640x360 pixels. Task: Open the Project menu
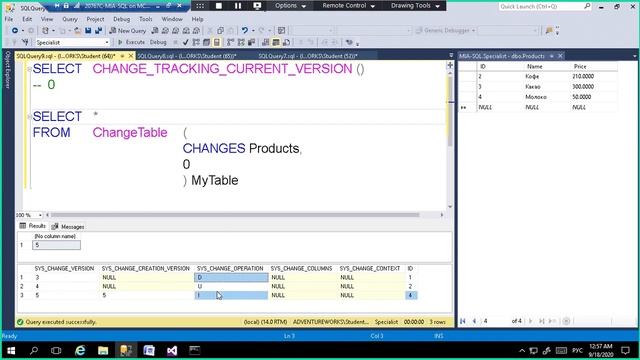click(x=95, y=19)
